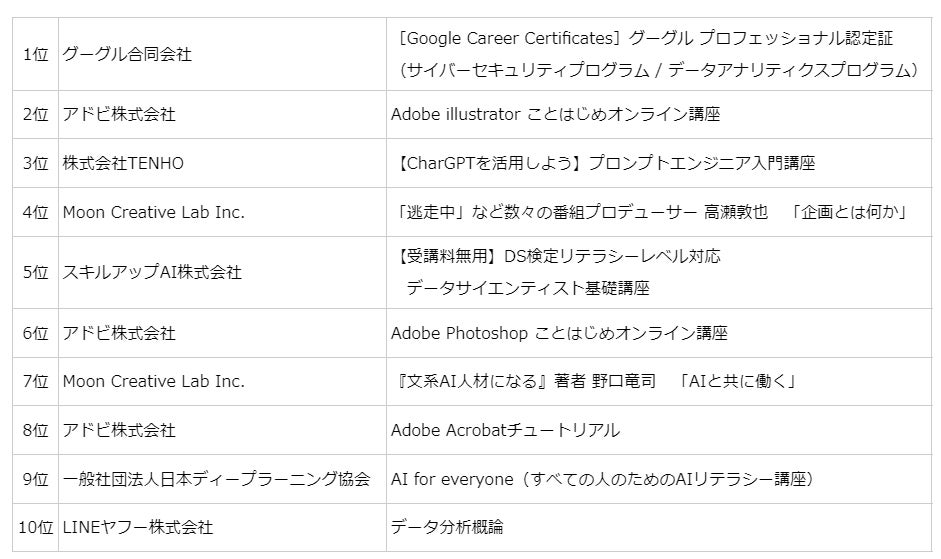Click the 1位 rank cell
The height and width of the screenshot is (559, 941).
35,54
